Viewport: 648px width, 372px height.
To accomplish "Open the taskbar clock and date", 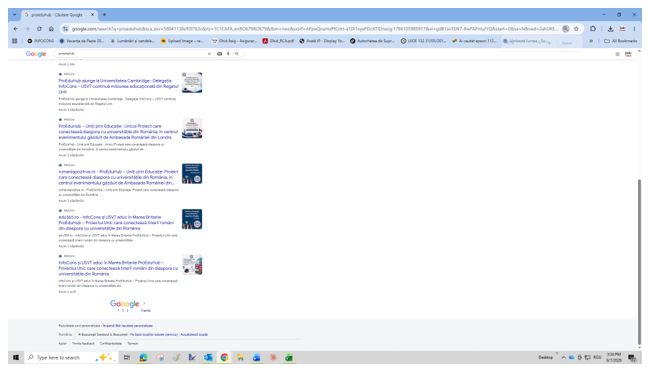I will point(614,358).
